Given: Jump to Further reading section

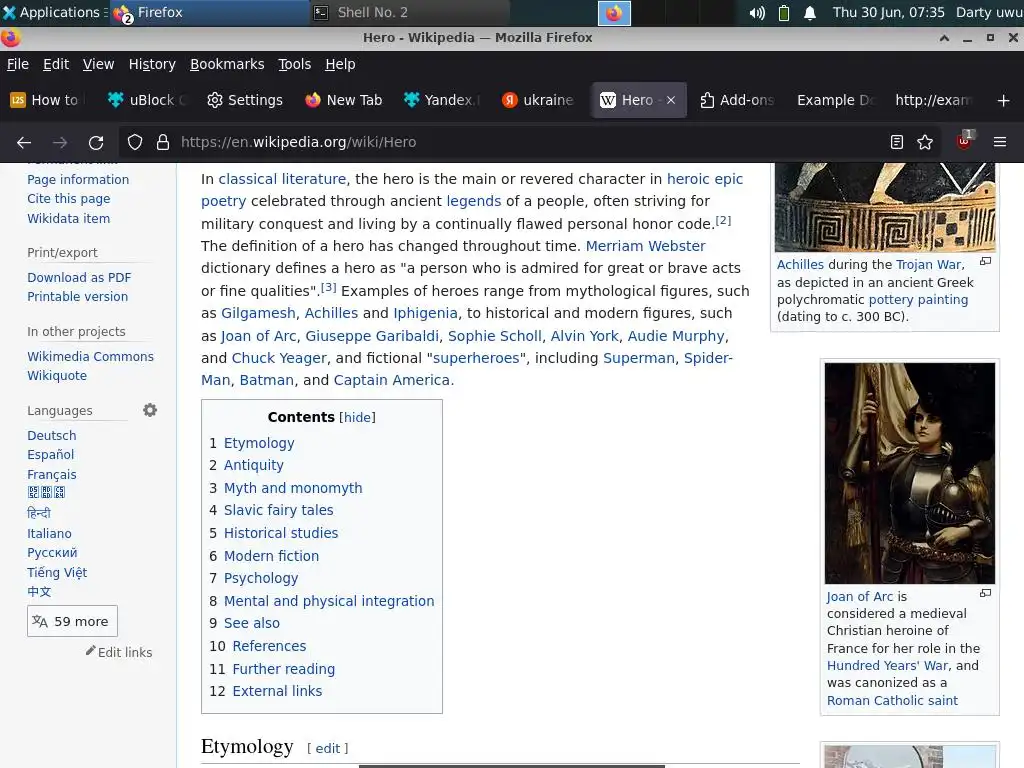Looking at the screenshot, I should [283, 669].
